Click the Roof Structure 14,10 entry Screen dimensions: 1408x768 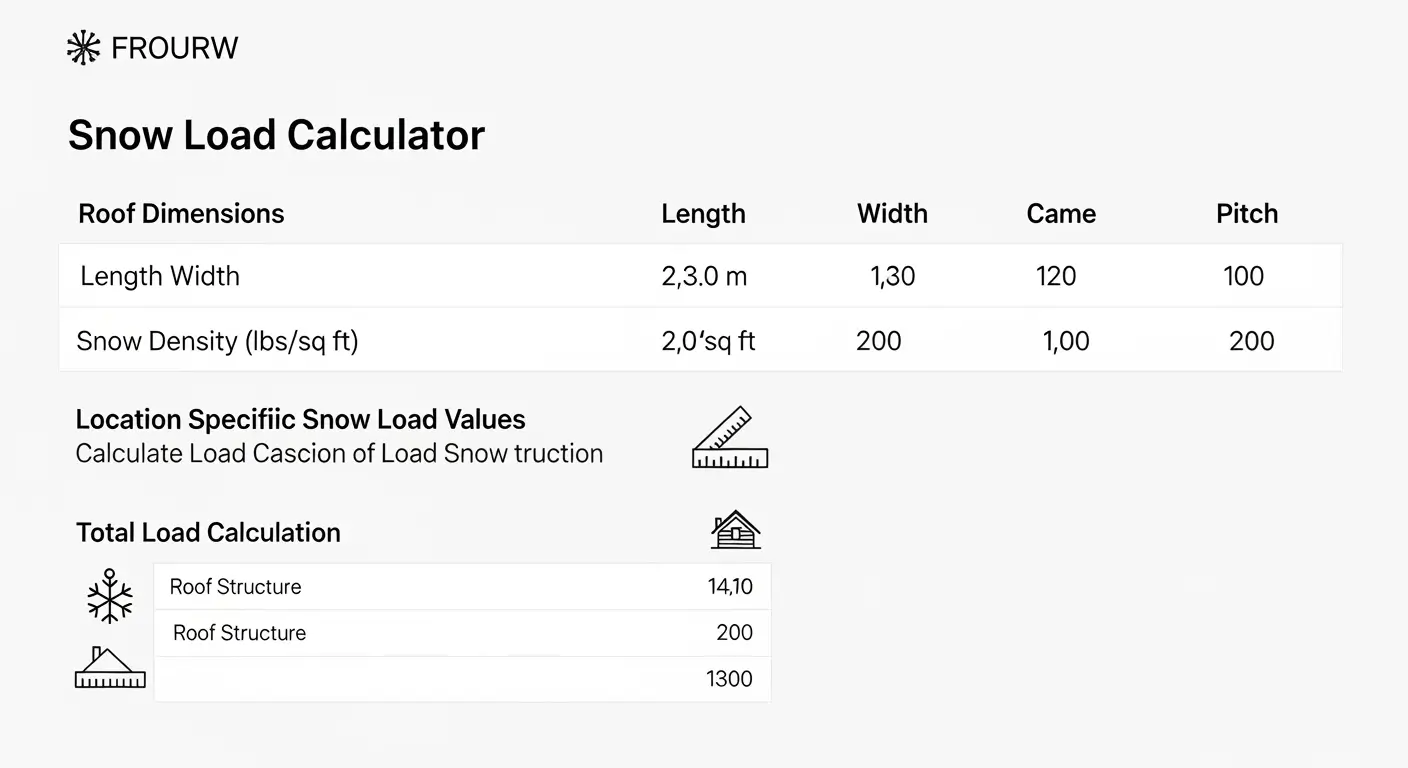pyautogui.click(x=460, y=587)
